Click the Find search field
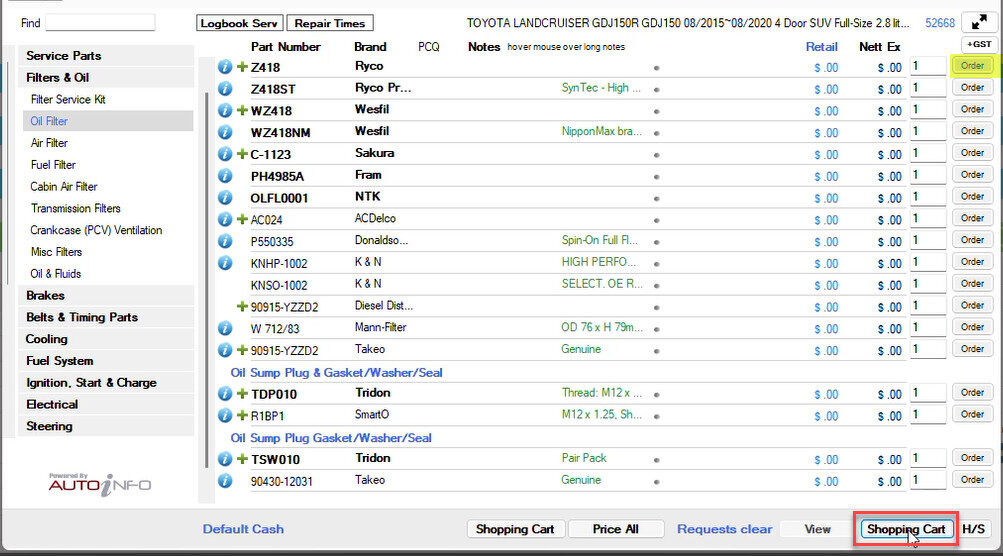Viewport: 1003px width, 556px height. 100,22
